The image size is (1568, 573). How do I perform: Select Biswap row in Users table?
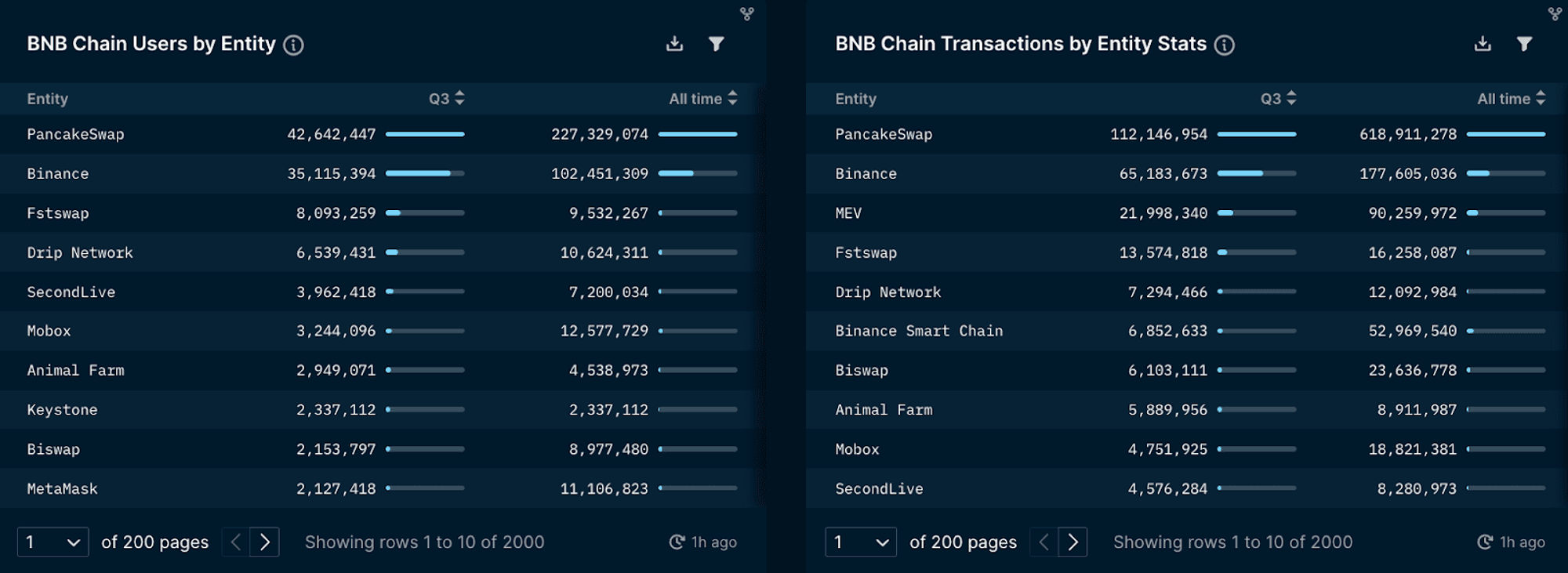(x=383, y=449)
